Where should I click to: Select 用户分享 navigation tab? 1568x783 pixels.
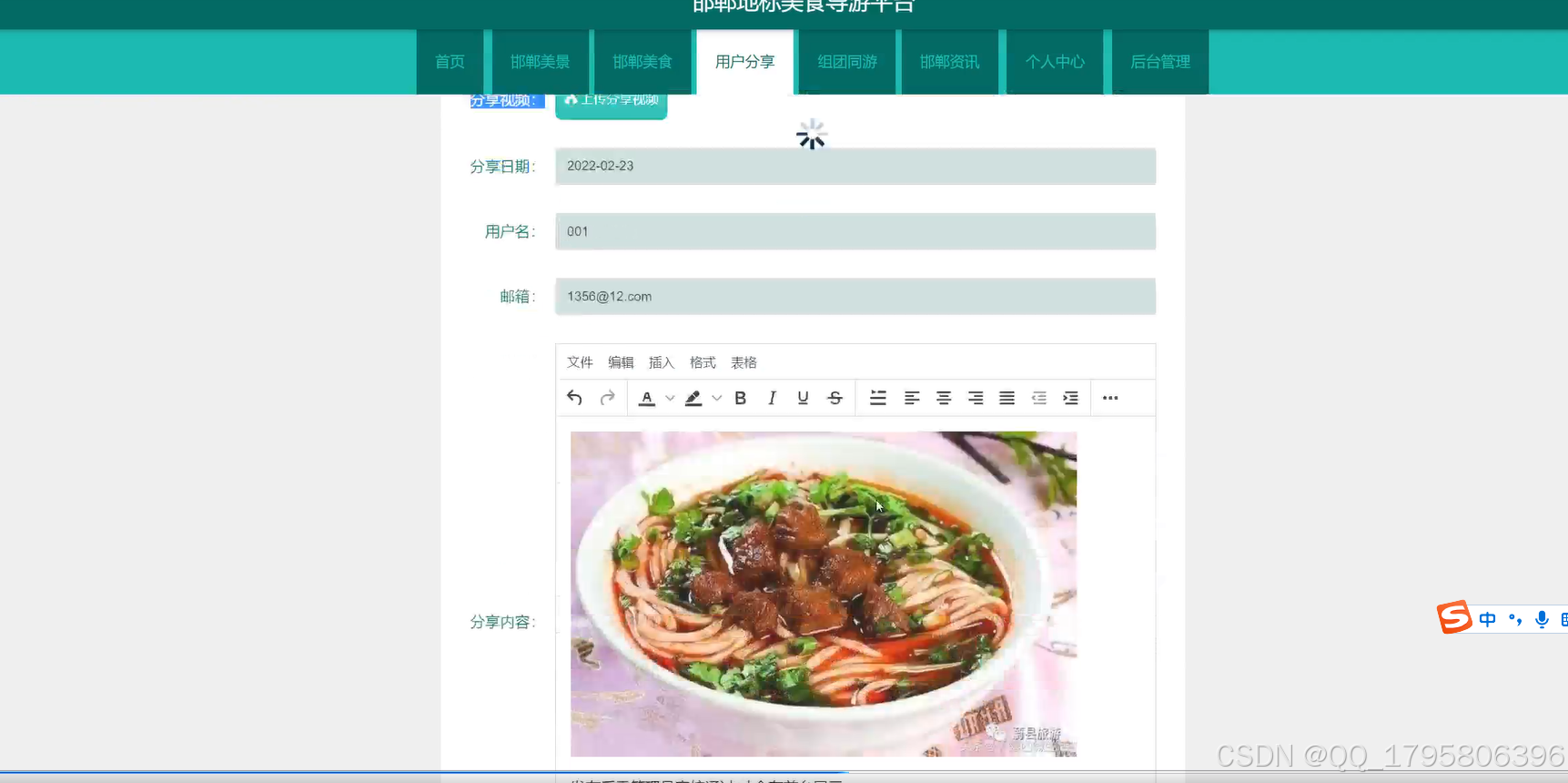pos(744,62)
